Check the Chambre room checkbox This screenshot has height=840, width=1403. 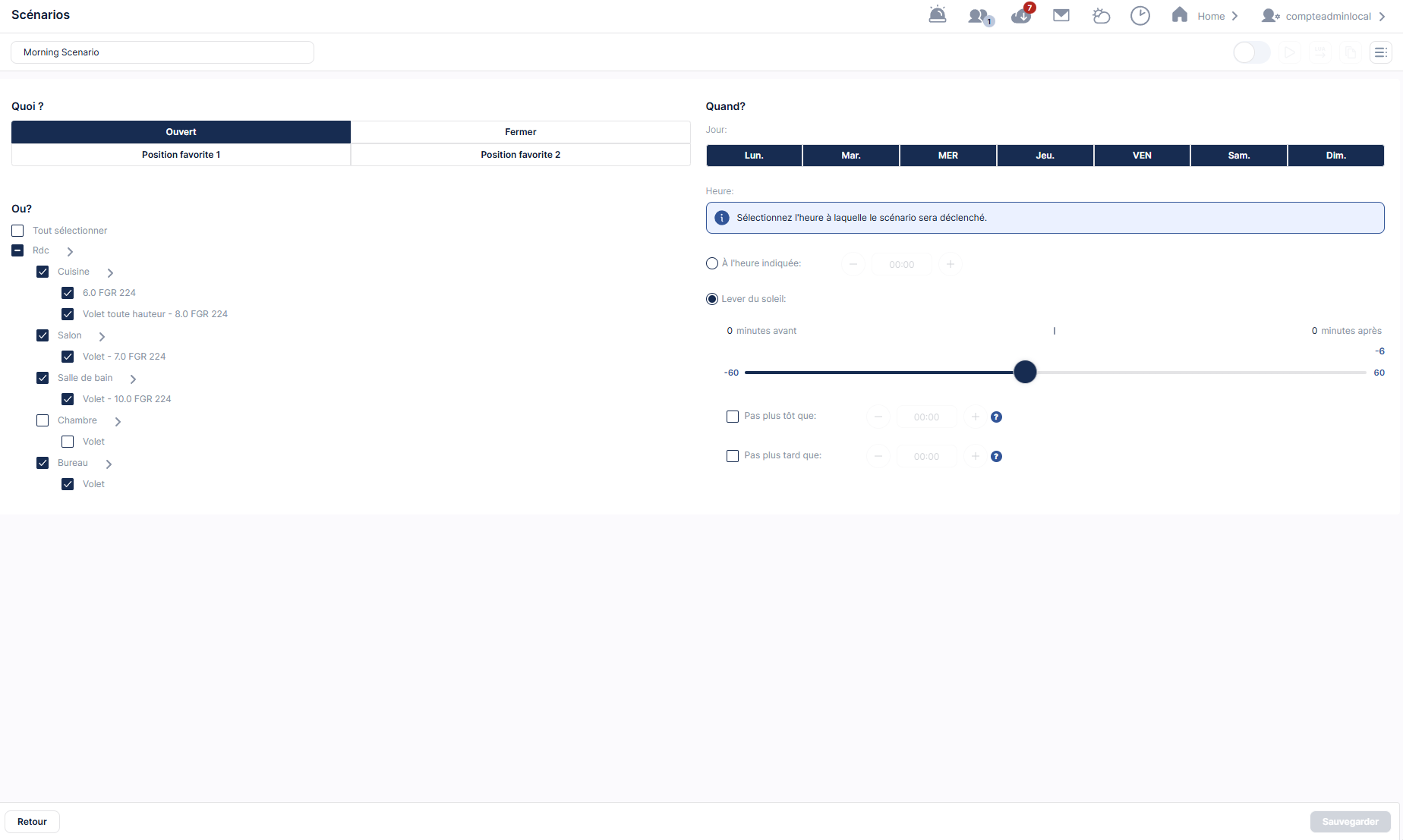click(x=43, y=420)
